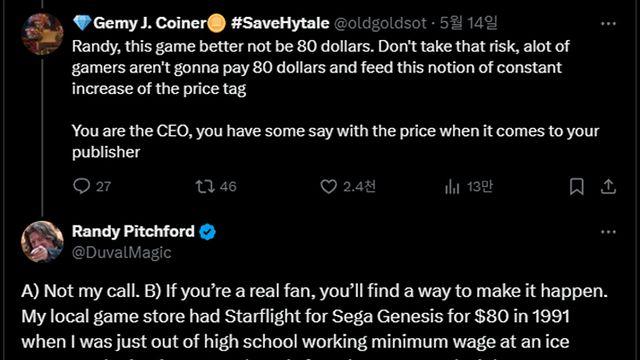Share Gemy J. Coiner's tweet
Image resolution: width=640 pixels, height=360 pixels.
pyautogui.click(x=608, y=187)
